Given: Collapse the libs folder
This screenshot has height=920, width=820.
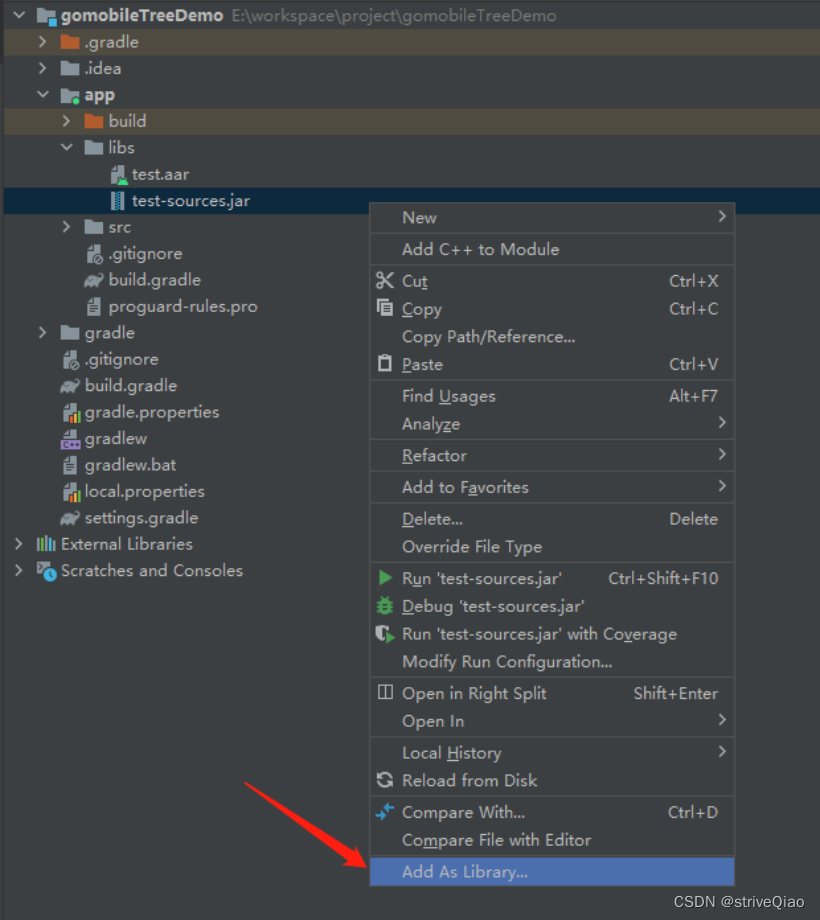Looking at the screenshot, I should 67,147.
